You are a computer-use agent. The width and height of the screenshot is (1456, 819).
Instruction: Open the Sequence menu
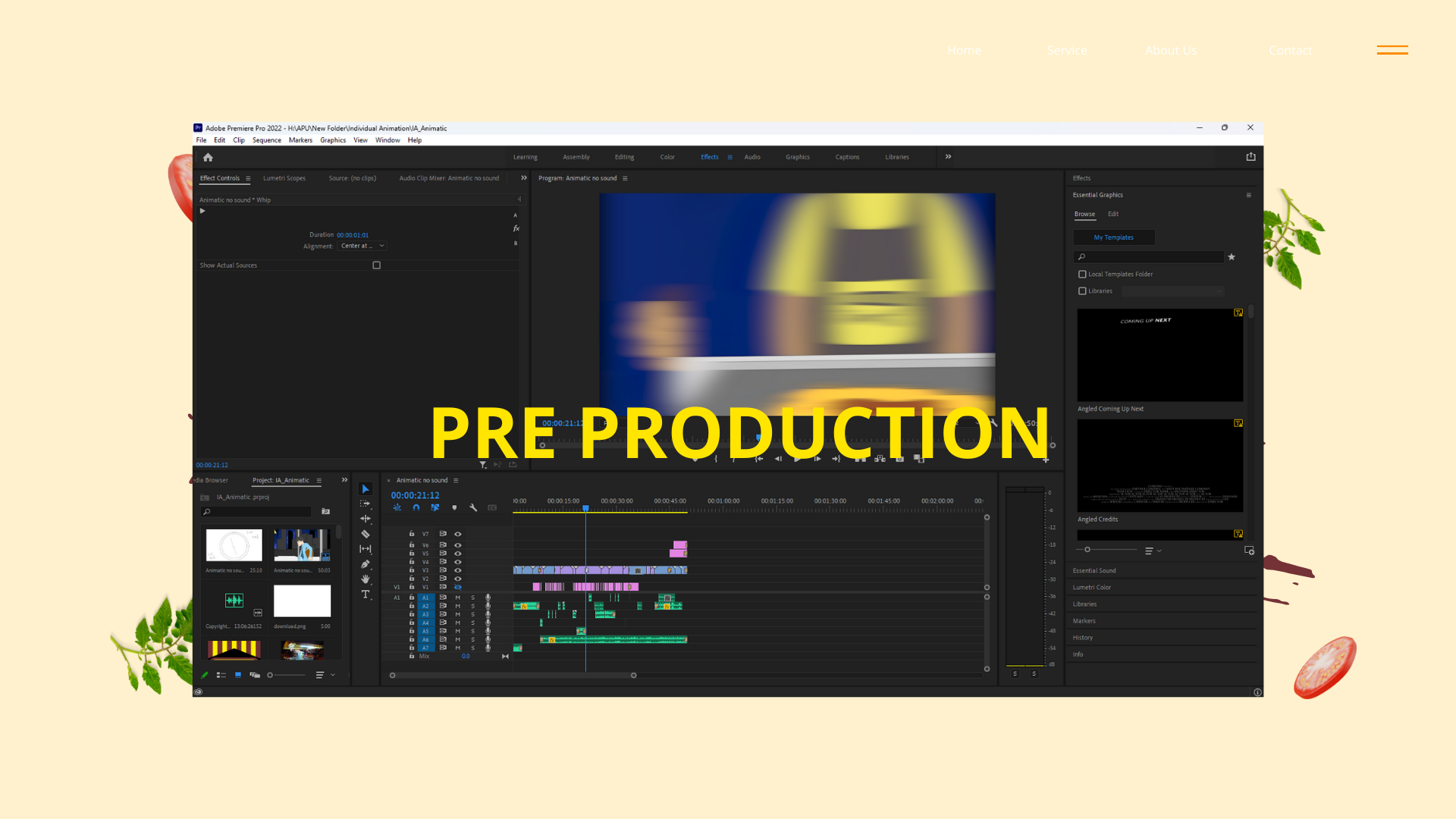click(x=267, y=140)
